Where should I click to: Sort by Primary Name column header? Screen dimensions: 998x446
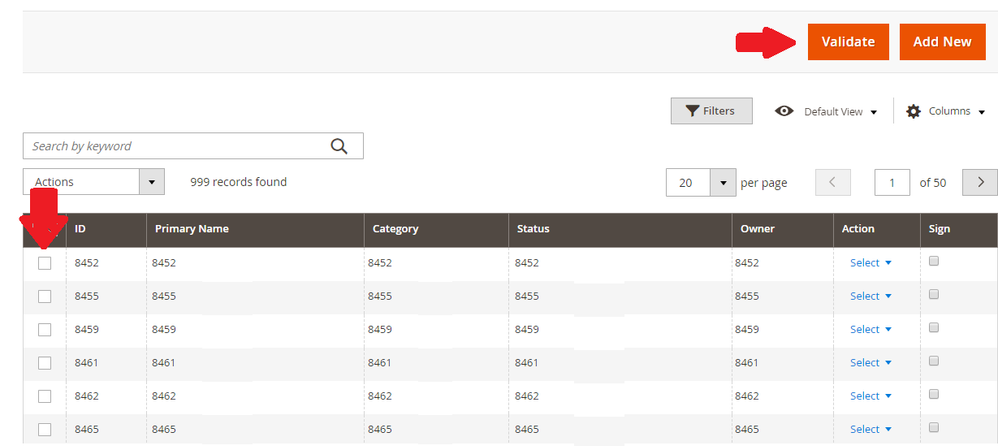(192, 229)
